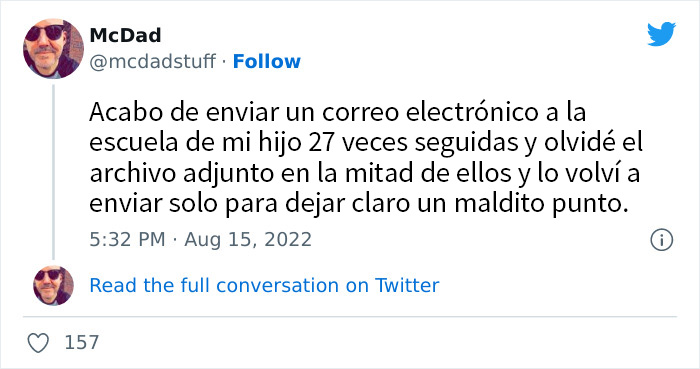
Task: Open McDad's large profile picture
Action: [53, 49]
